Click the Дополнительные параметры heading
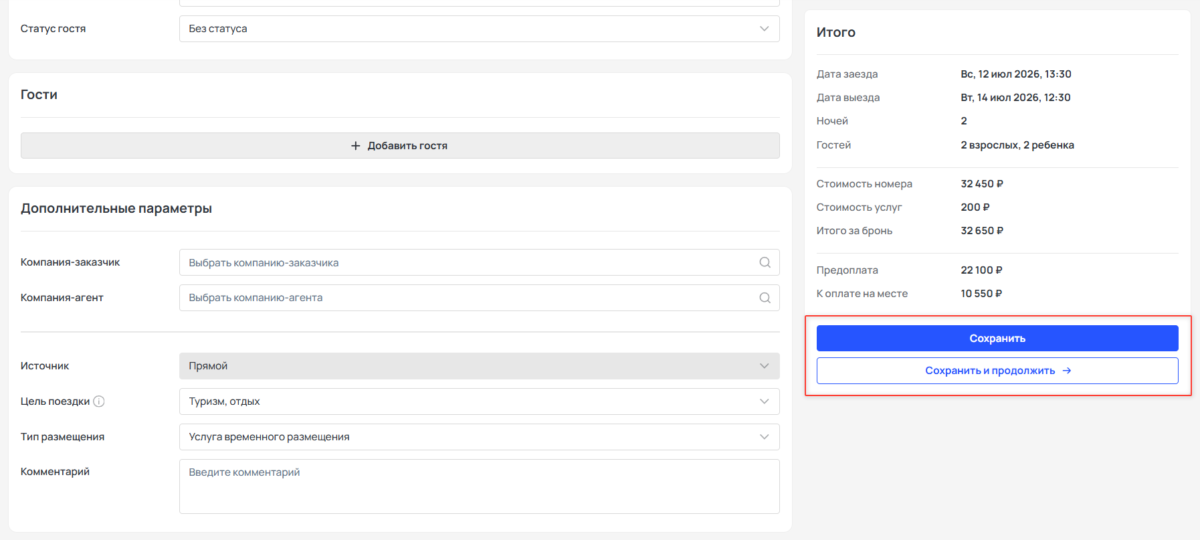The width and height of the screenshot is (1200, 540). tap(116, 209)
